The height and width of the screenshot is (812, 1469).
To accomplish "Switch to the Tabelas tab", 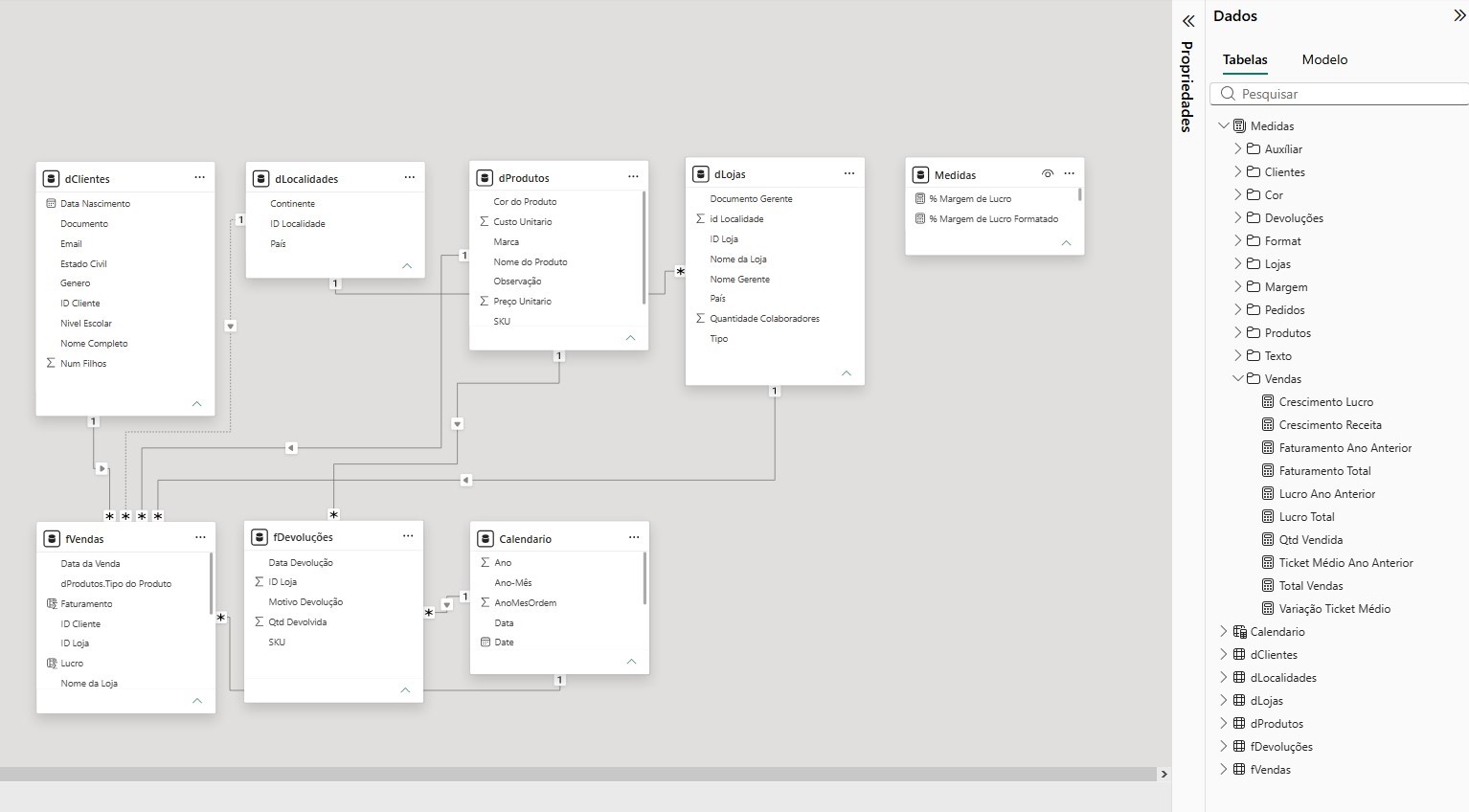I will pyautogui.click(x=1245, y=59).
